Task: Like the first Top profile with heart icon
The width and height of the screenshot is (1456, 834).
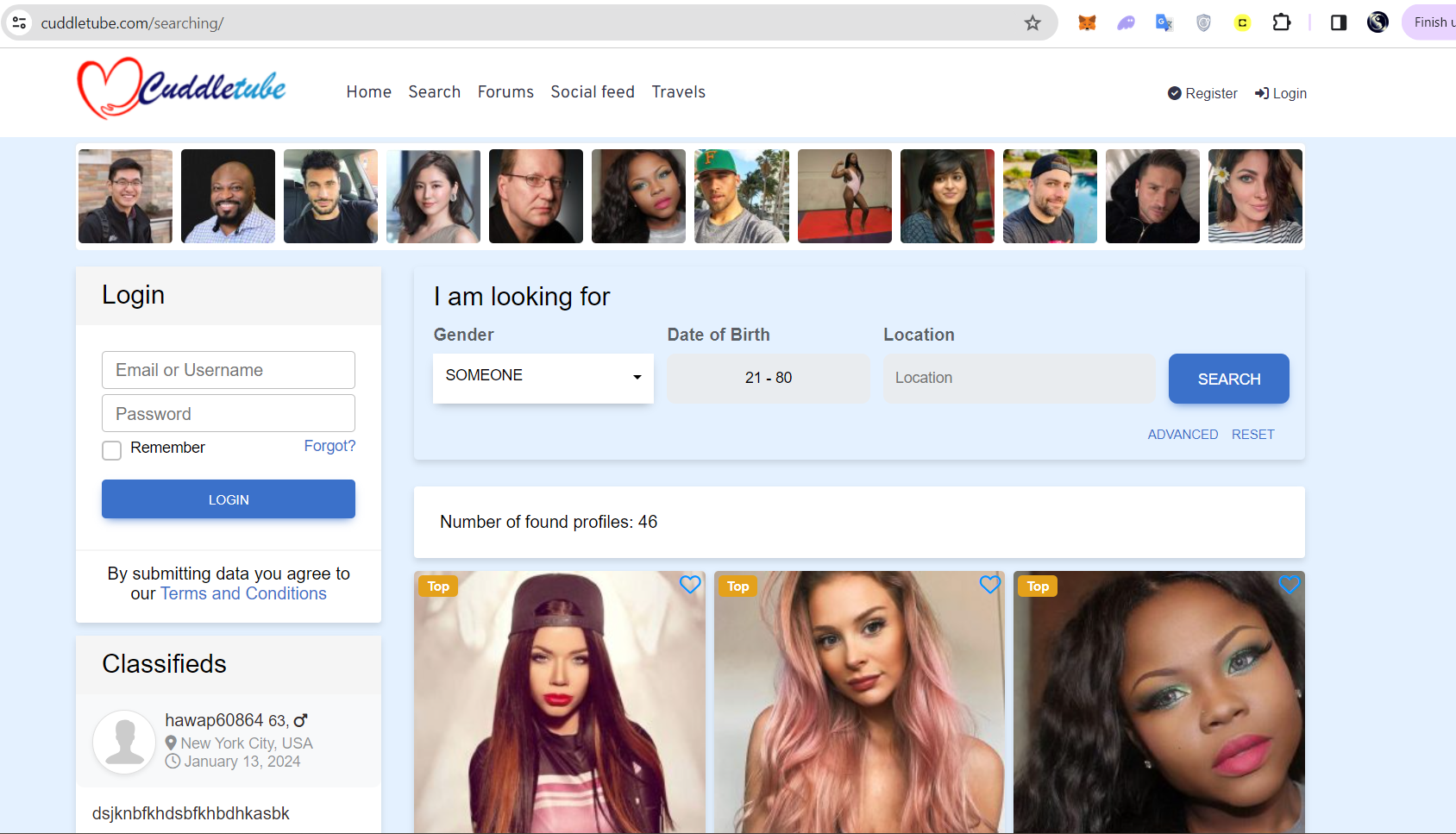Action: point(690,585)
